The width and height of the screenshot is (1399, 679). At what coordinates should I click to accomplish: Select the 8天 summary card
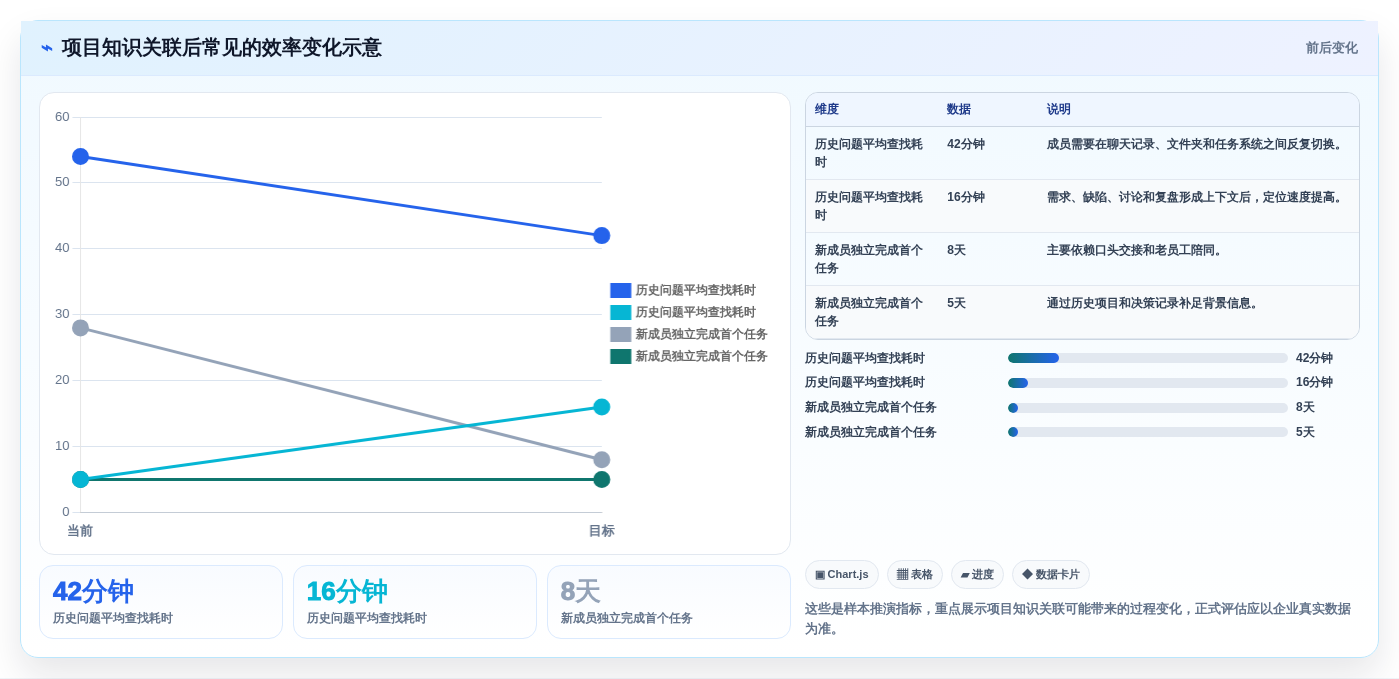click(669, 602)
